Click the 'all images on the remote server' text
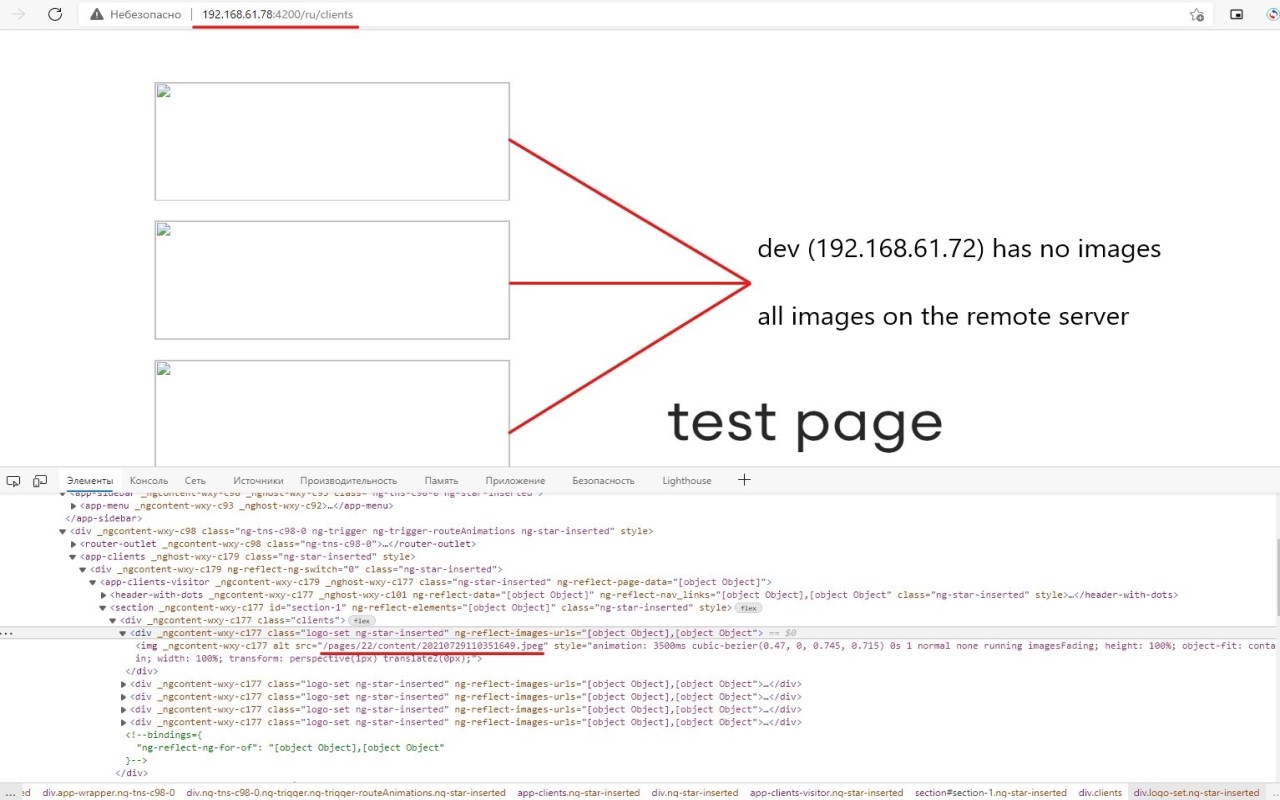 [943, 317]
